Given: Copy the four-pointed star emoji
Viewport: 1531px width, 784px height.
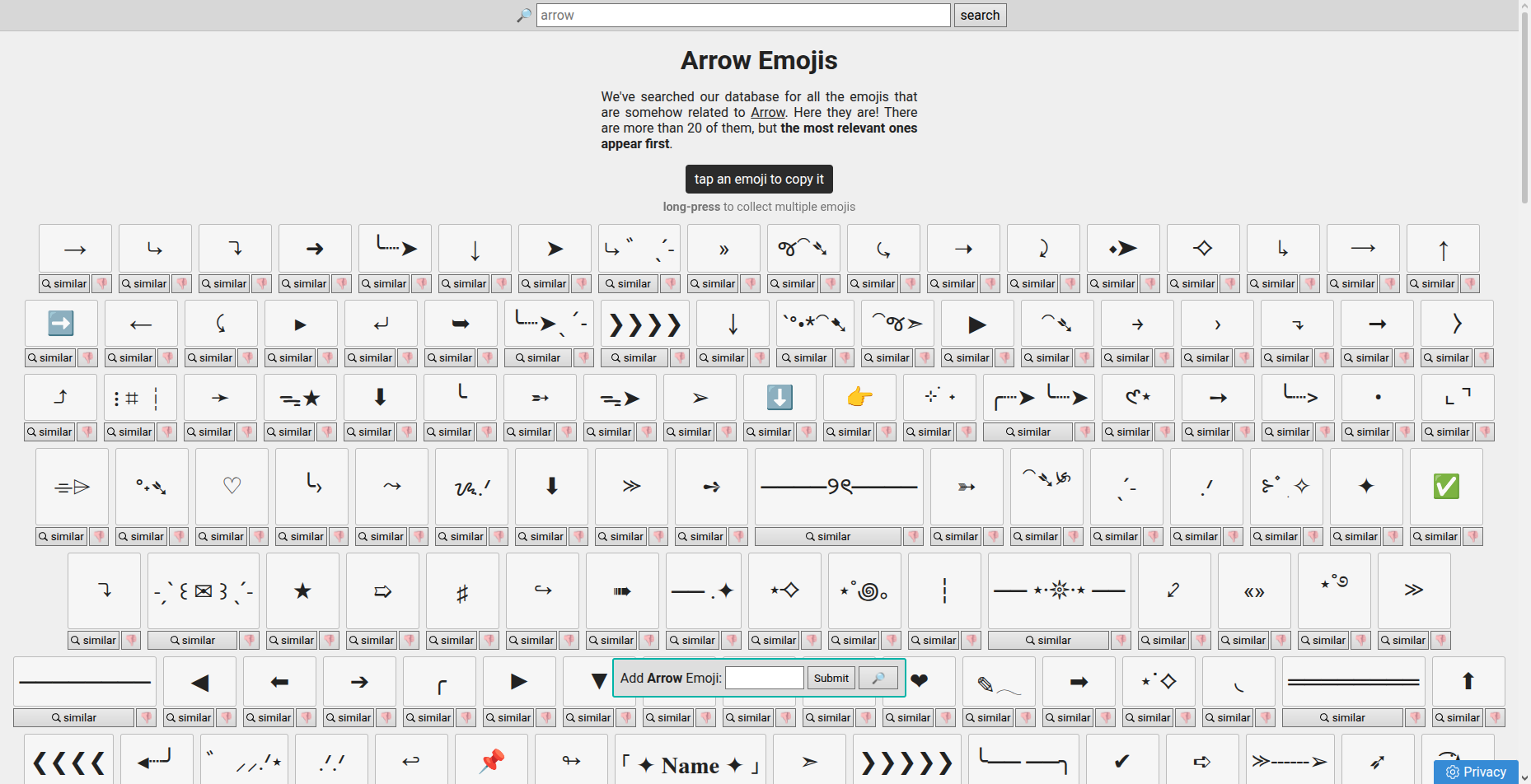Looking at the screenshot, I should 1366,486.
